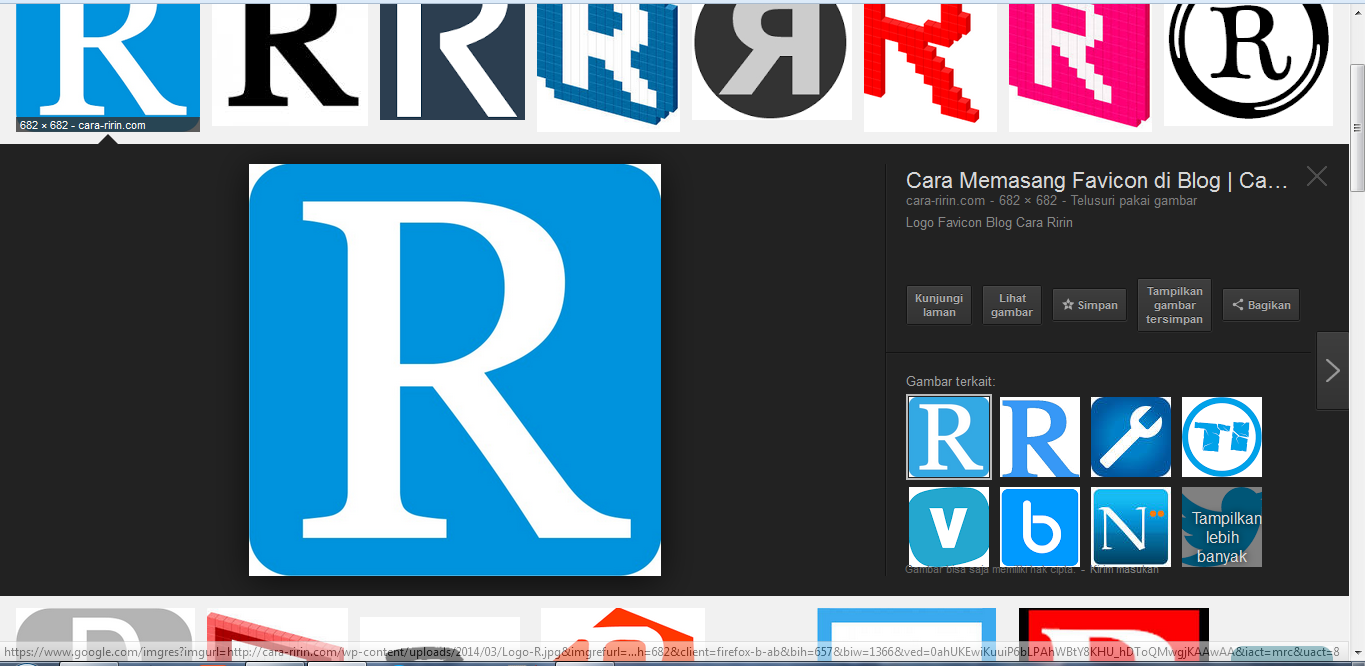1365x666 pixels.
Task: Select top-row black serif R thumbnail
Action: [290, 63]
